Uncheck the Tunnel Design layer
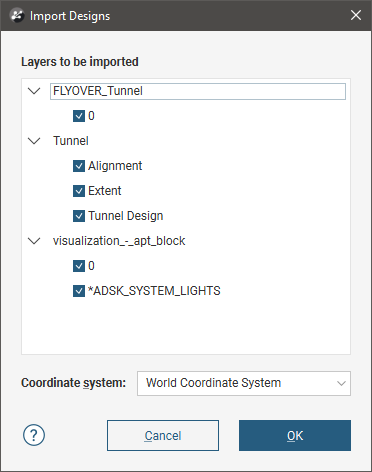Screen dimensions: 372x472 79,216
